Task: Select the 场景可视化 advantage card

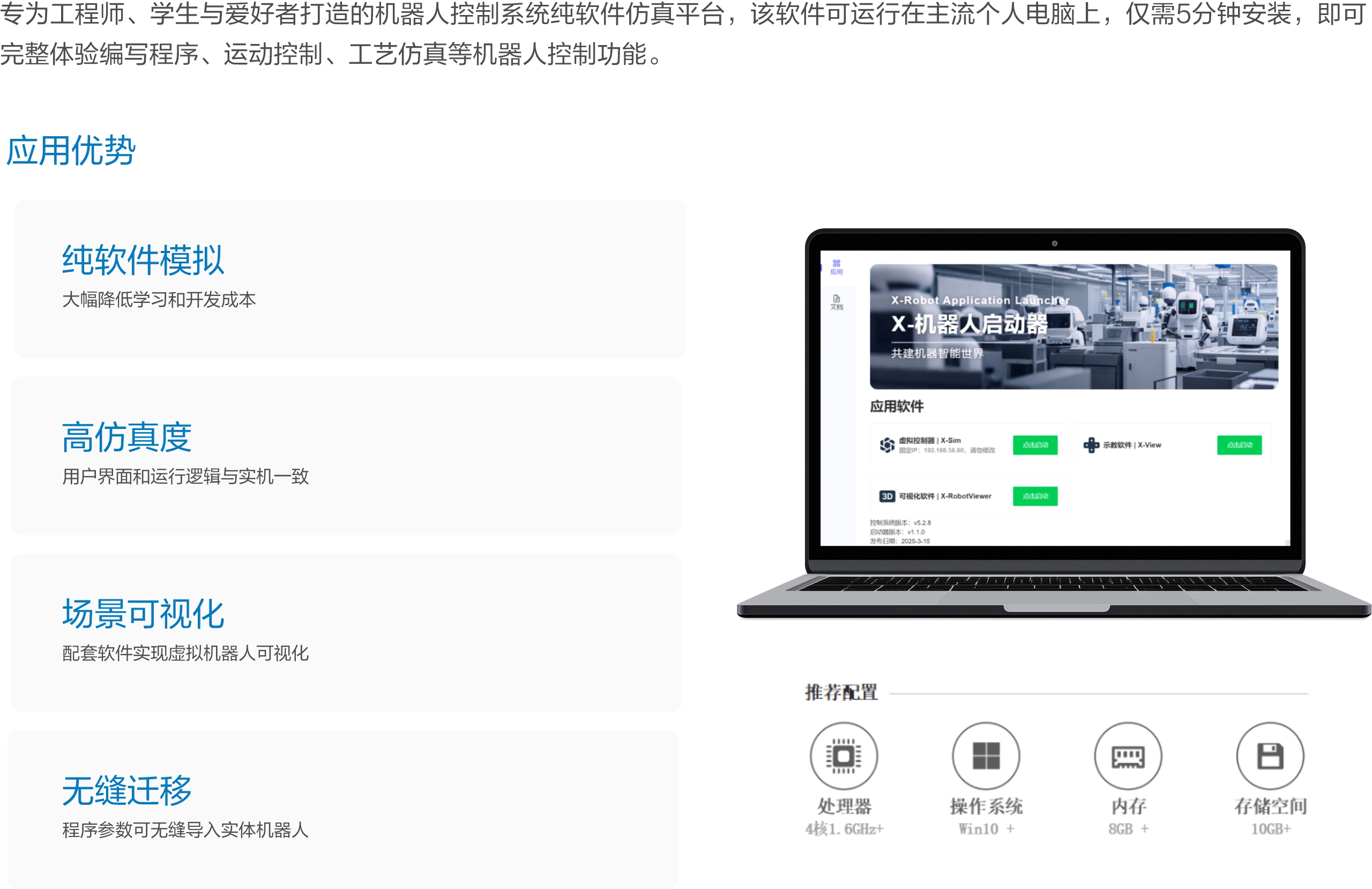Action: [346, 633]
